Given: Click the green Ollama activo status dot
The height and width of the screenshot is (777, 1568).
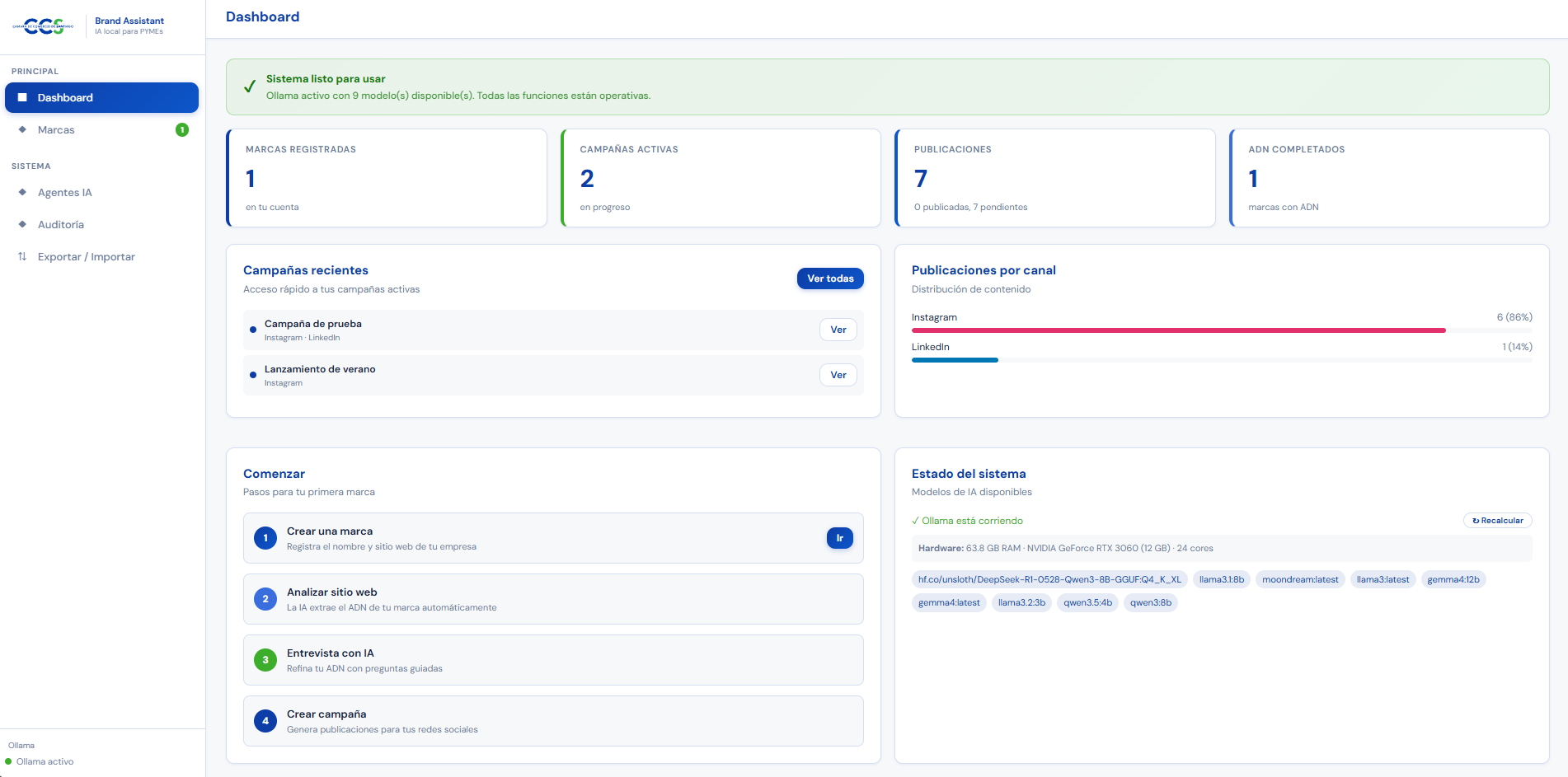Looking at the screenshot, I should coord(8,761).
